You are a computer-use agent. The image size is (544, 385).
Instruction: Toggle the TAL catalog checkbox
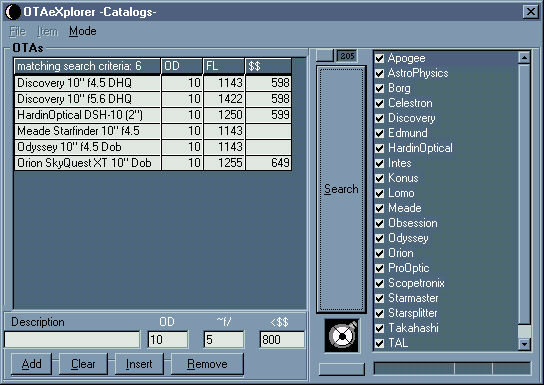pyautogui.click(x=380, y=343)
